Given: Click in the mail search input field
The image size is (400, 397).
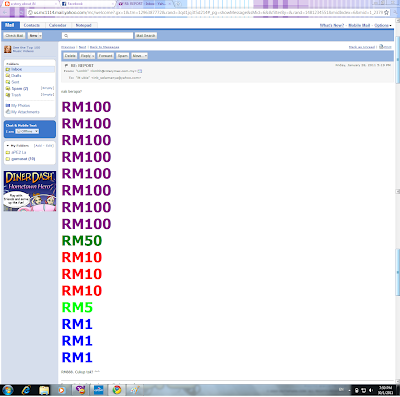Looking at the screenshot, I should (x=98, y=36).
